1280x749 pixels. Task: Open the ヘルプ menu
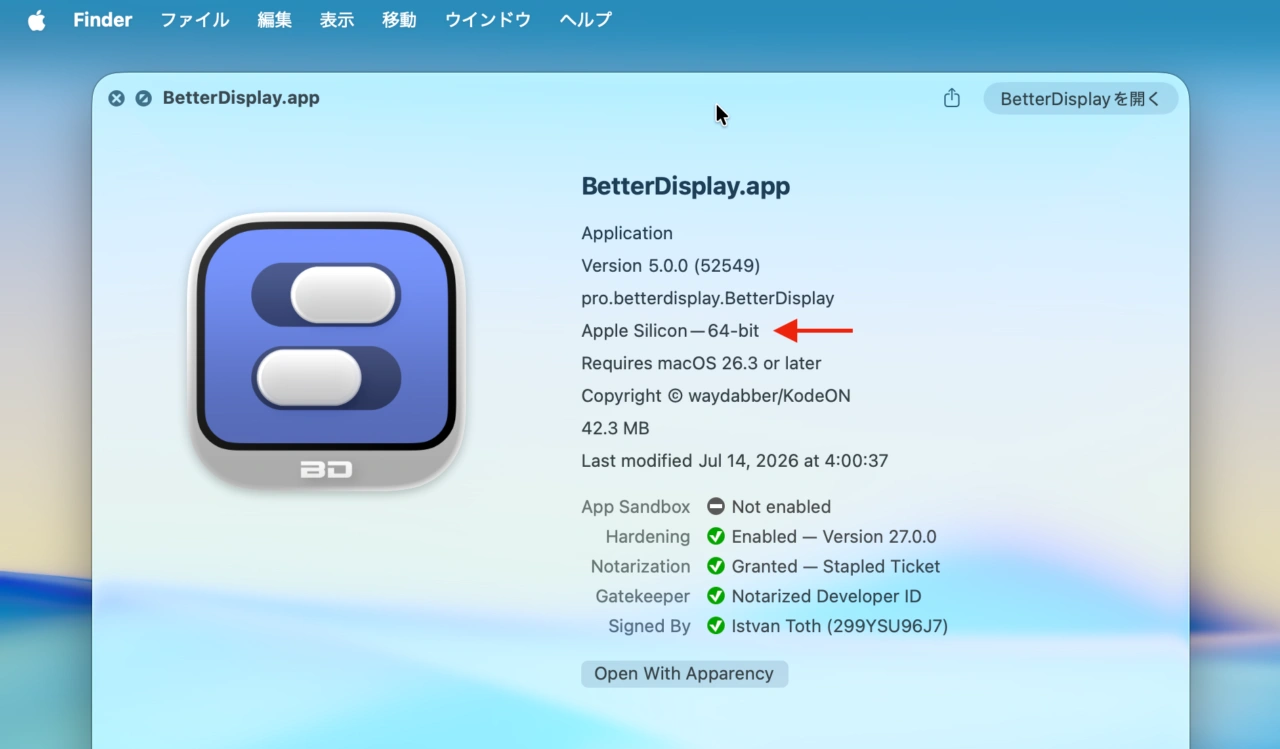click(x=586, y=20)
